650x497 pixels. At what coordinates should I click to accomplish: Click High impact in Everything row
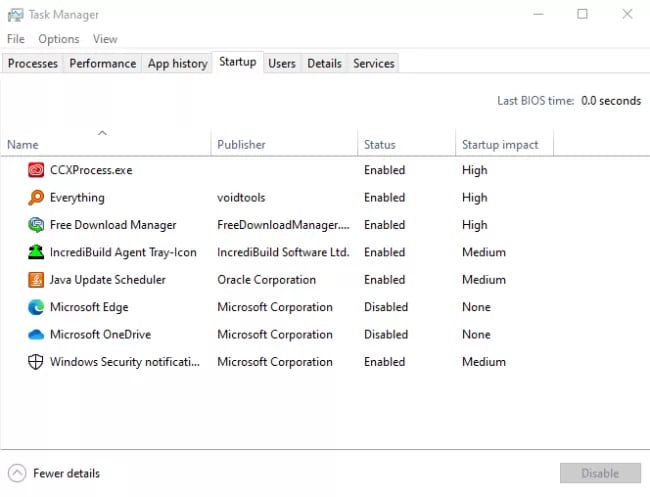point(475,197)
